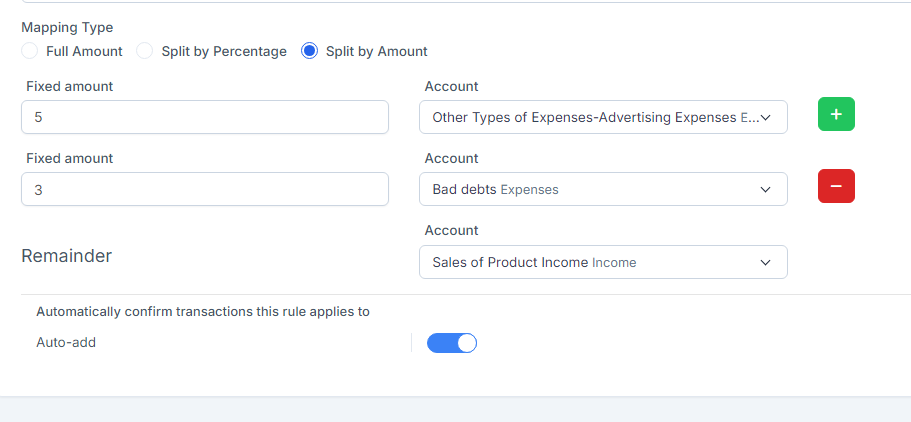Click the Remainder row label

click(x=66, y=256)
